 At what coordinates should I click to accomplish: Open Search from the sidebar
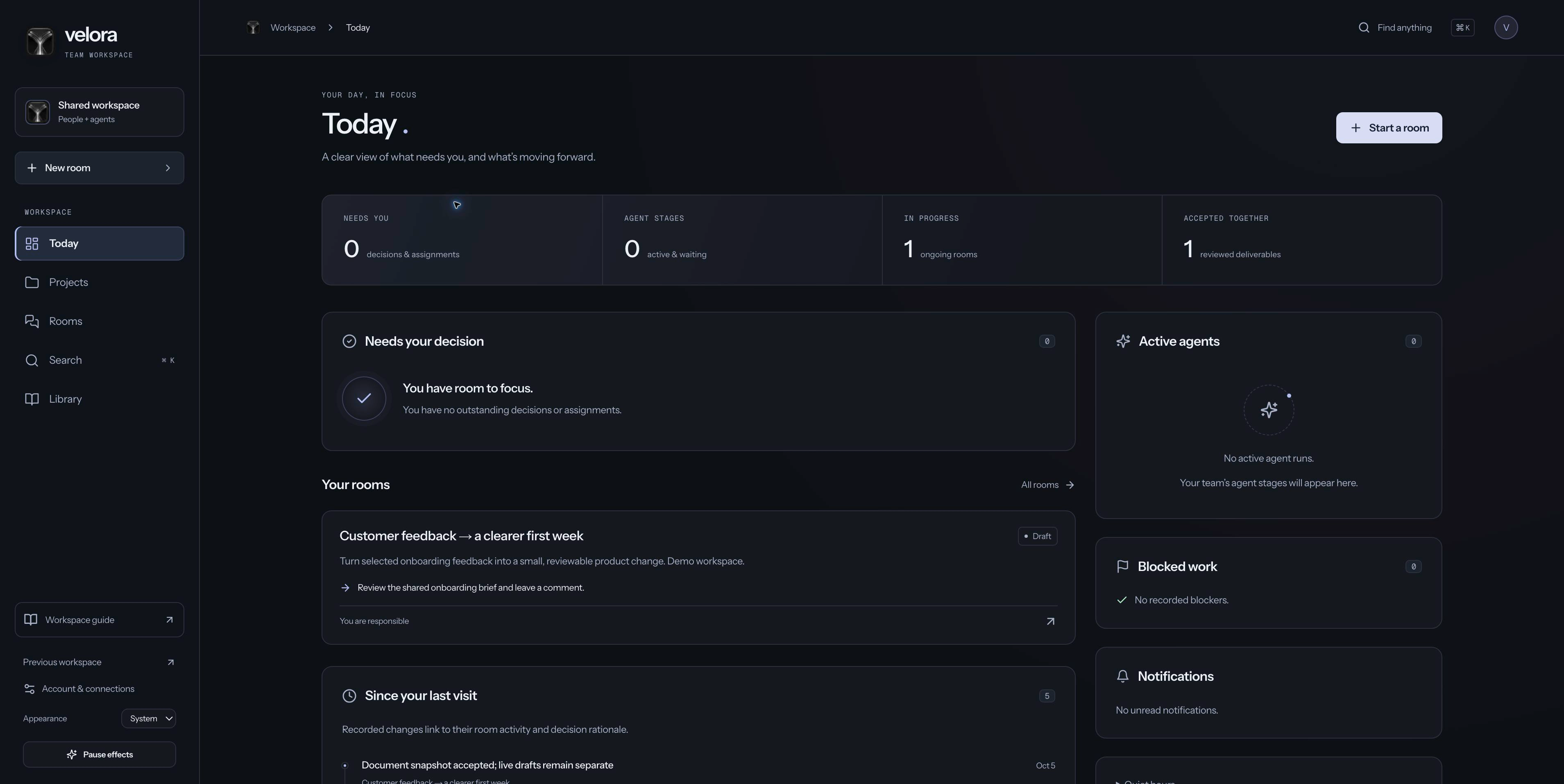100,360
